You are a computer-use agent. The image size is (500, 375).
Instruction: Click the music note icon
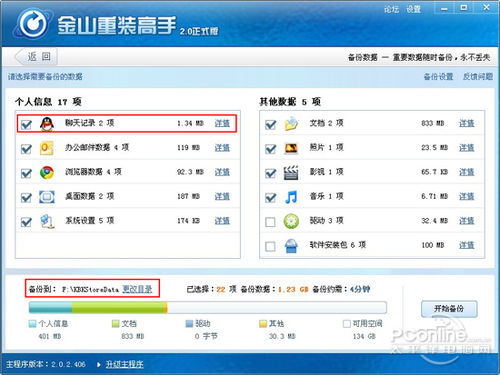[291, 197]
